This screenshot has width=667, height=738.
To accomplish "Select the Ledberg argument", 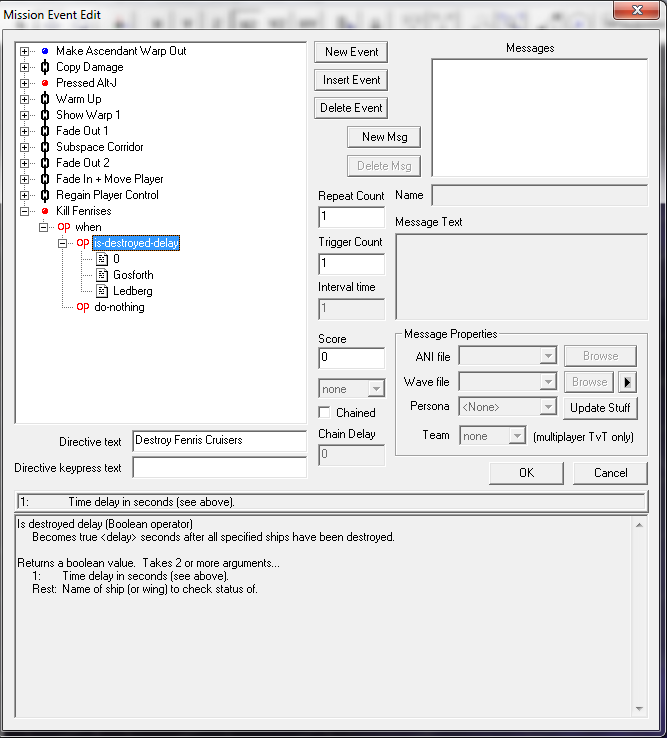I will point(133,291).
